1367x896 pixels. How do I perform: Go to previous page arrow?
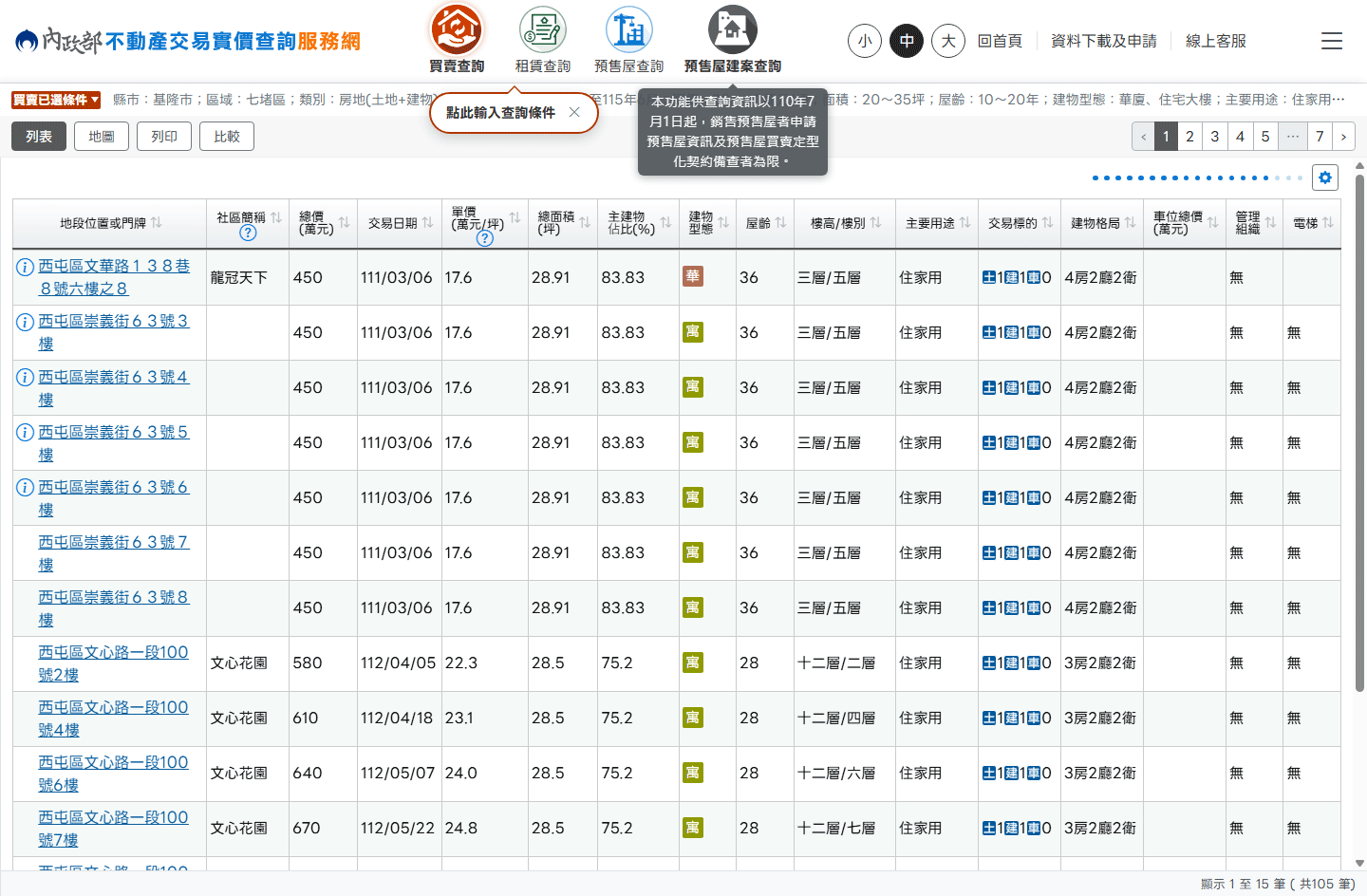pos(1144,137)
